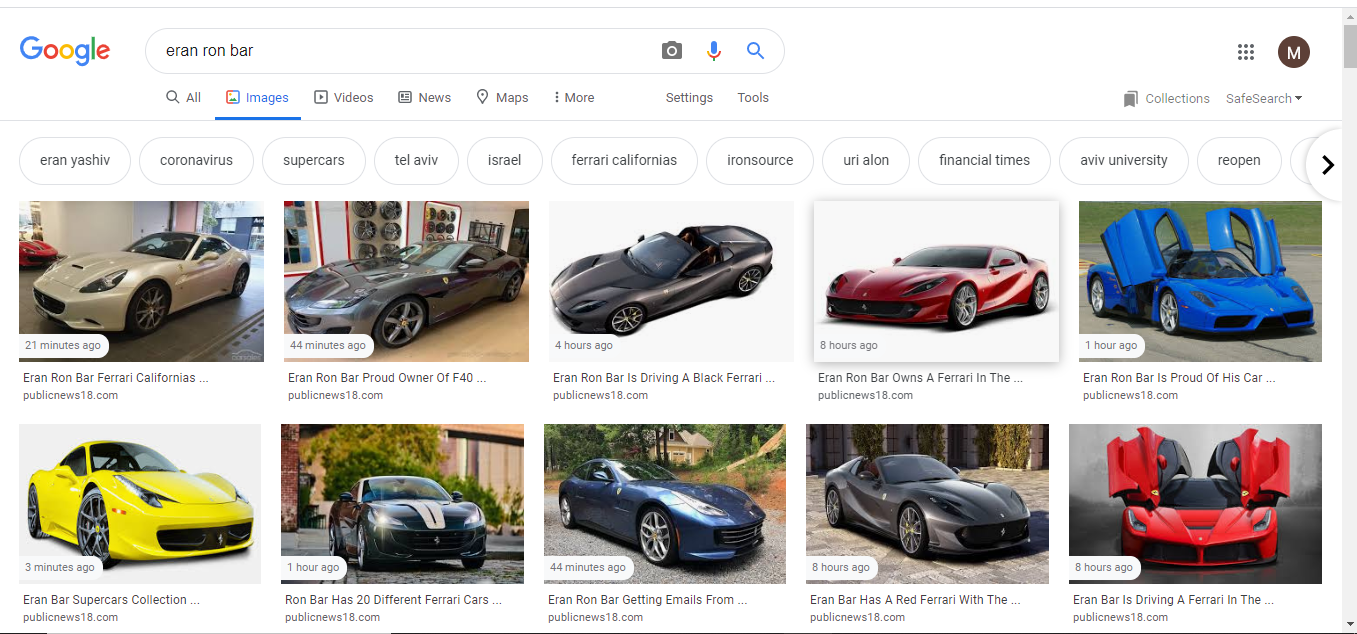Open the Tools options

(752, 97)
